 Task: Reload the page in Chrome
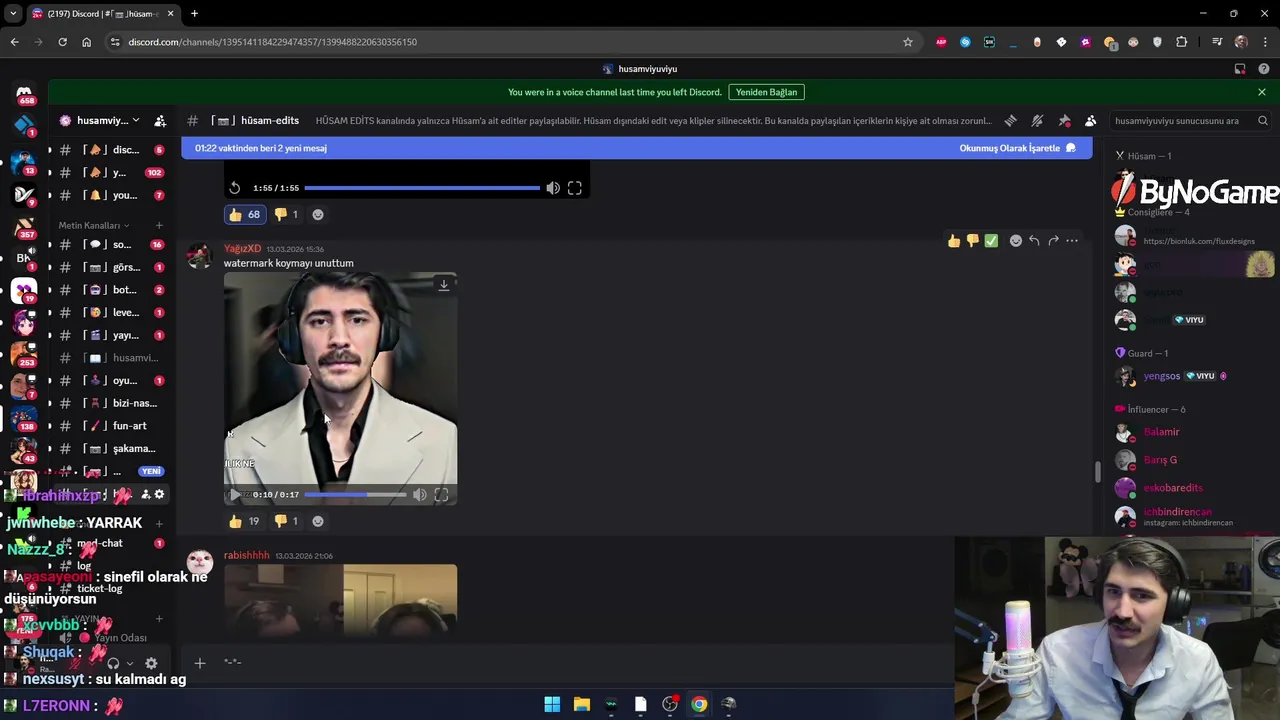click(62, 42)
